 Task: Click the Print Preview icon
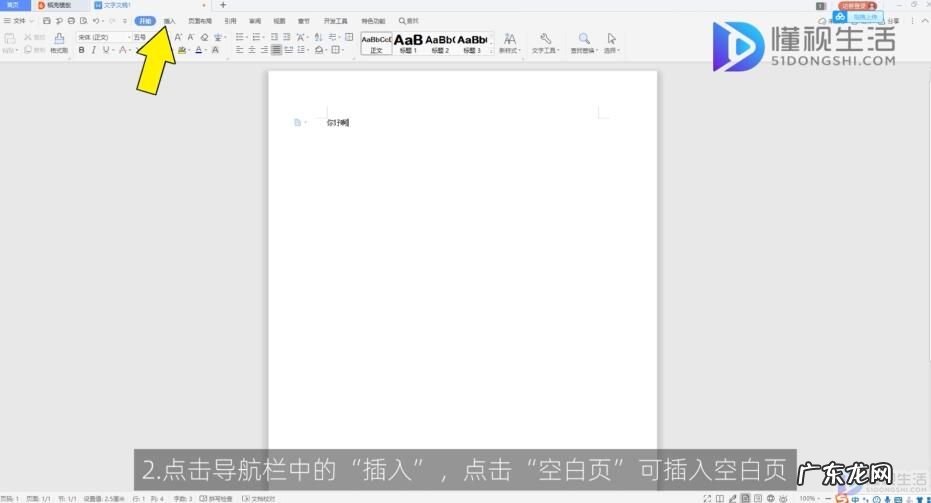[84, 21]
